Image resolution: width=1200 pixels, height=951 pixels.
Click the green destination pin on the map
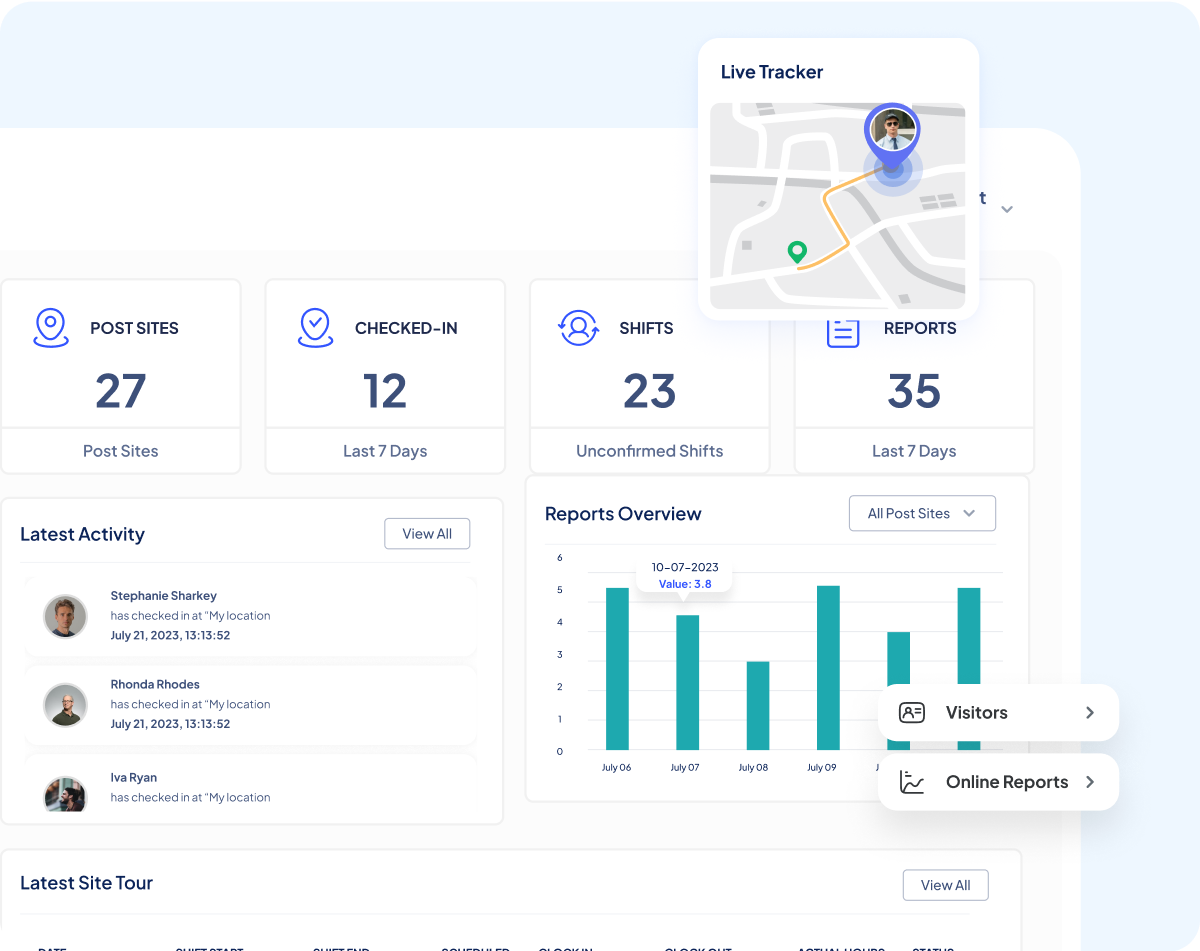point(796,251)
